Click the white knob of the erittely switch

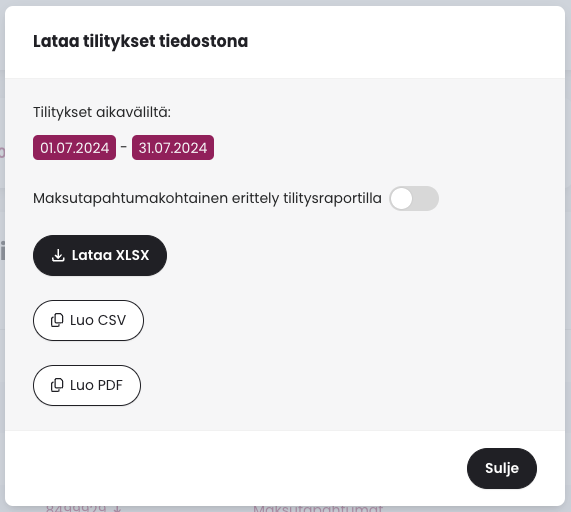click(401, 198)
